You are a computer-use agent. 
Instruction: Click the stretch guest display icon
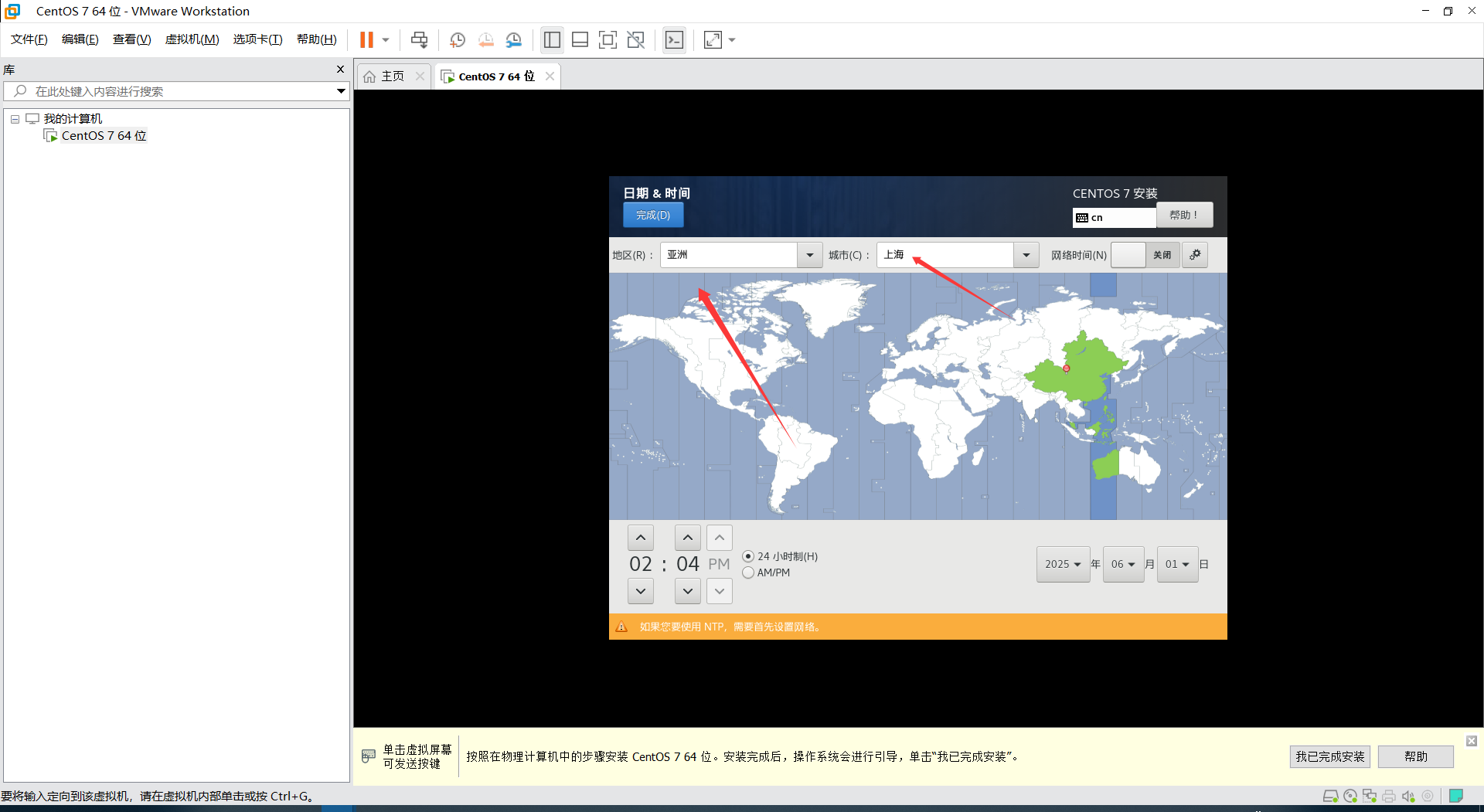713,39
